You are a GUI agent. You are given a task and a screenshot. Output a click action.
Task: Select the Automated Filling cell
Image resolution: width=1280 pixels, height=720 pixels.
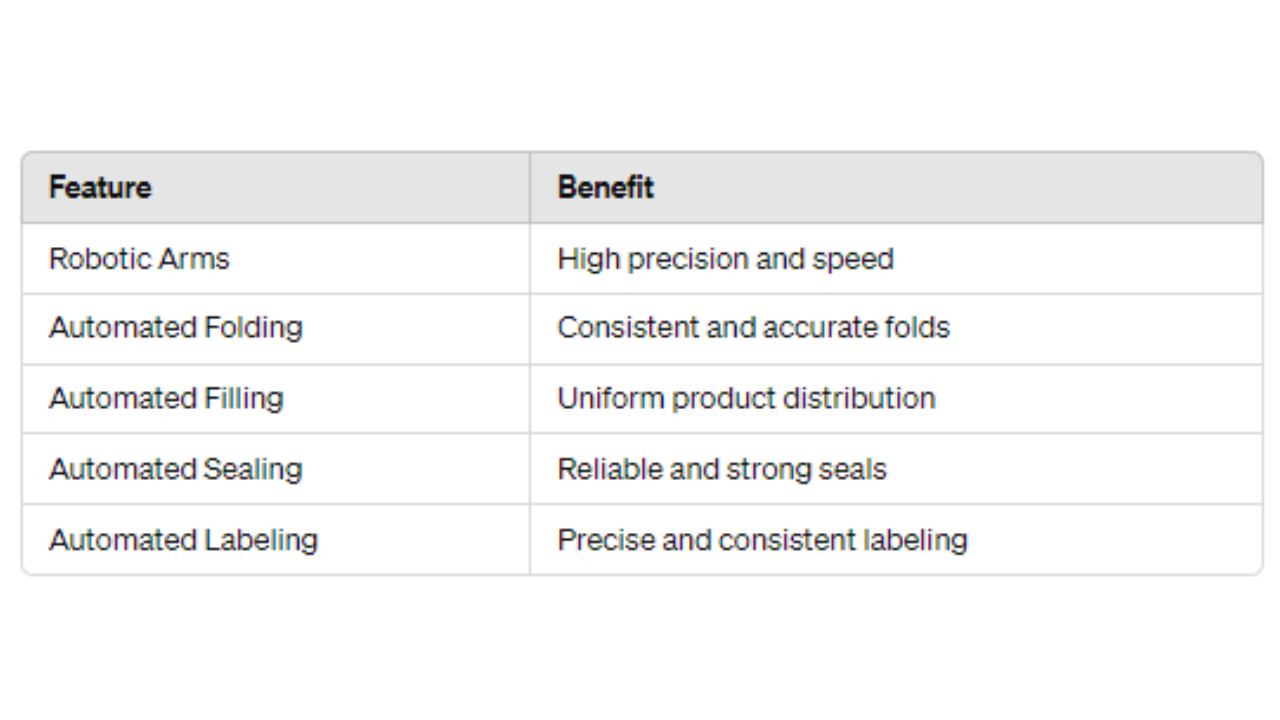click(x=276, y=399)
